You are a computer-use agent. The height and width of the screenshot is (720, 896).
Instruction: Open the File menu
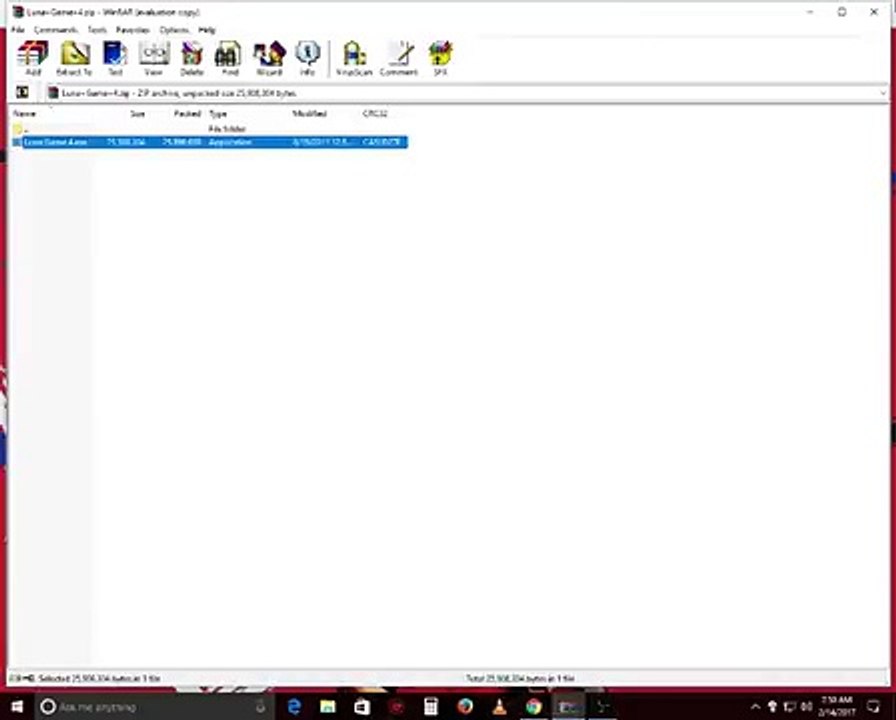point(18,30)
